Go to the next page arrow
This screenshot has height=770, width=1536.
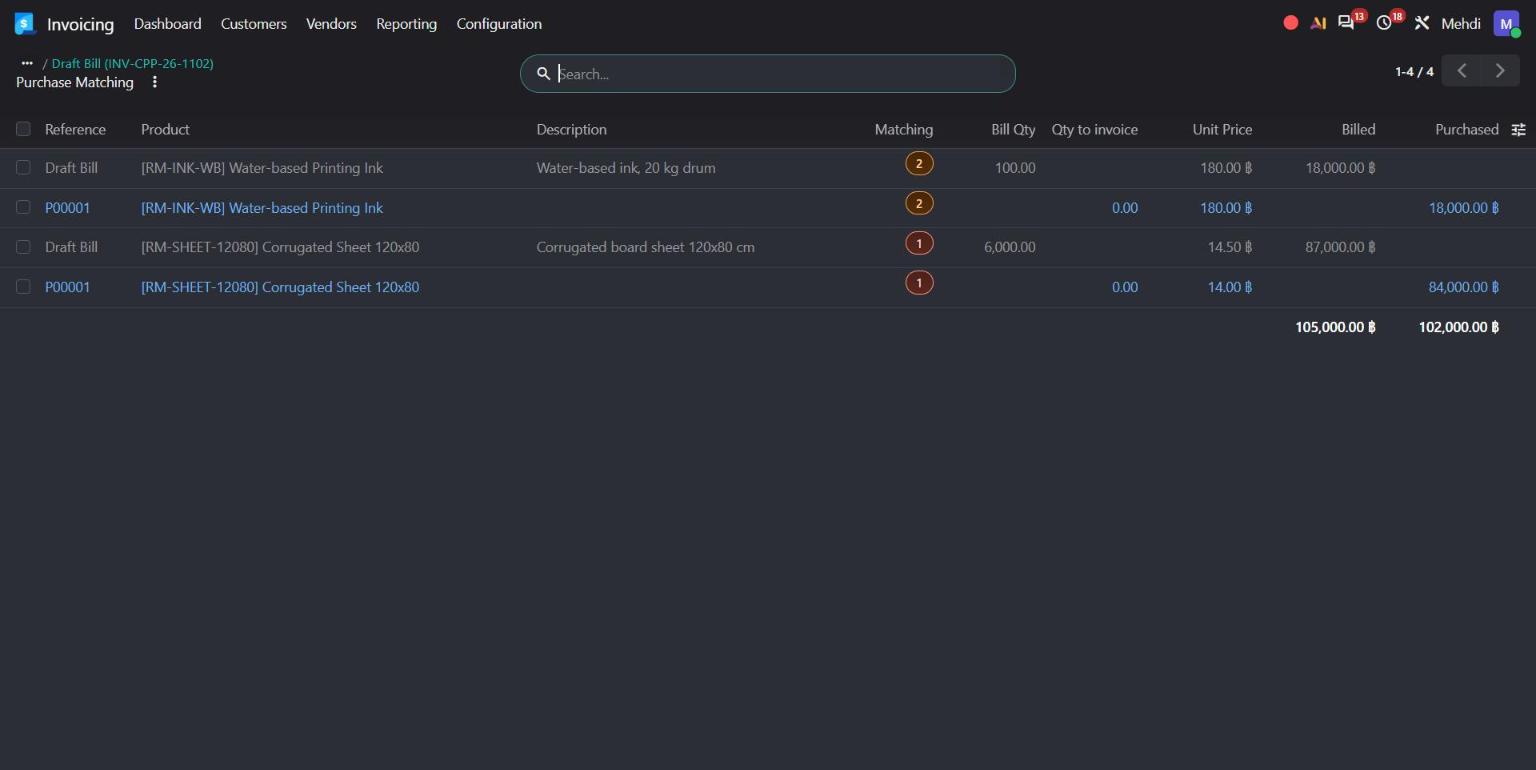1500,70
